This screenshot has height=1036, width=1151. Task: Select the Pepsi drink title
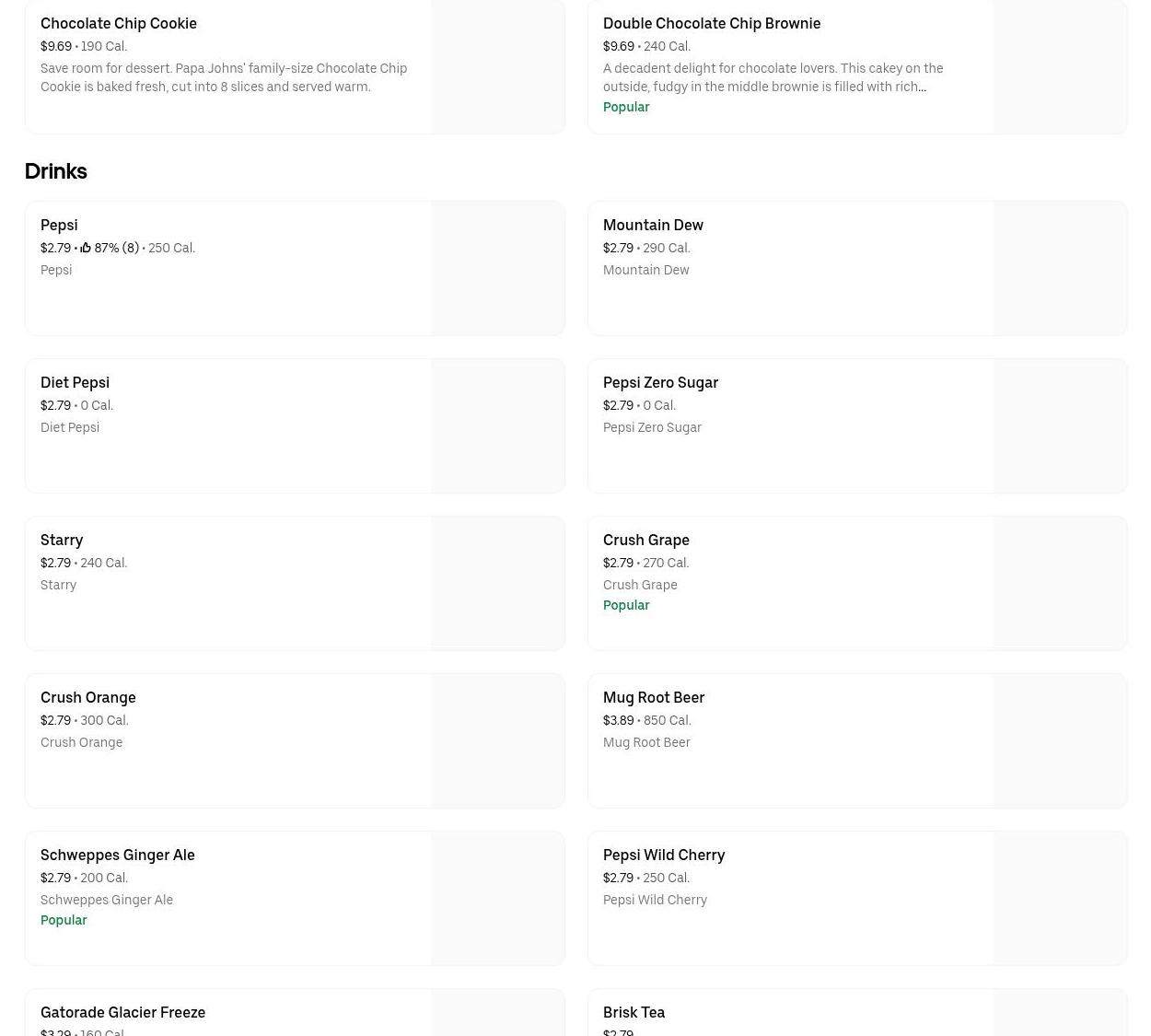59,225
